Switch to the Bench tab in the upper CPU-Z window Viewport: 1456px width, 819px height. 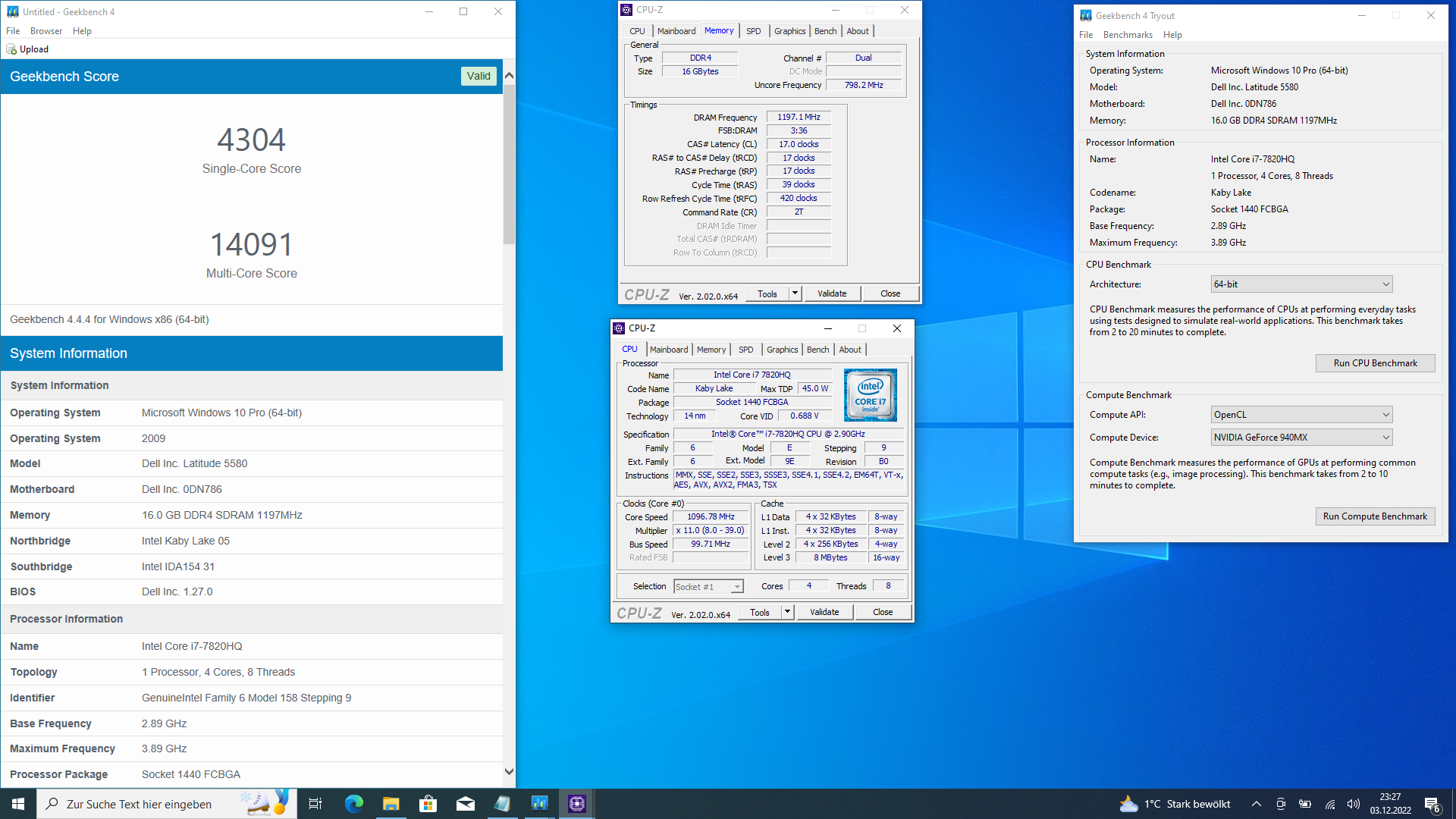[x=825, y=31]
